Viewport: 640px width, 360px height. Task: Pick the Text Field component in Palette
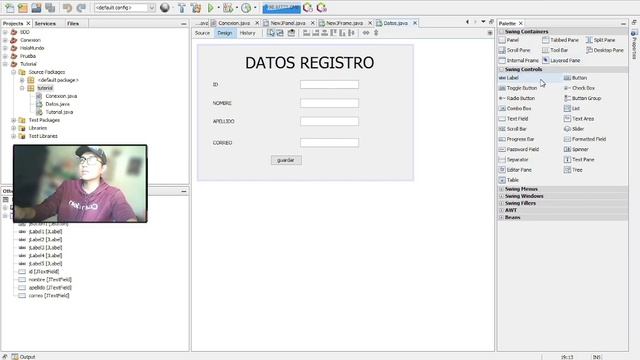click(x=513, y=118)
